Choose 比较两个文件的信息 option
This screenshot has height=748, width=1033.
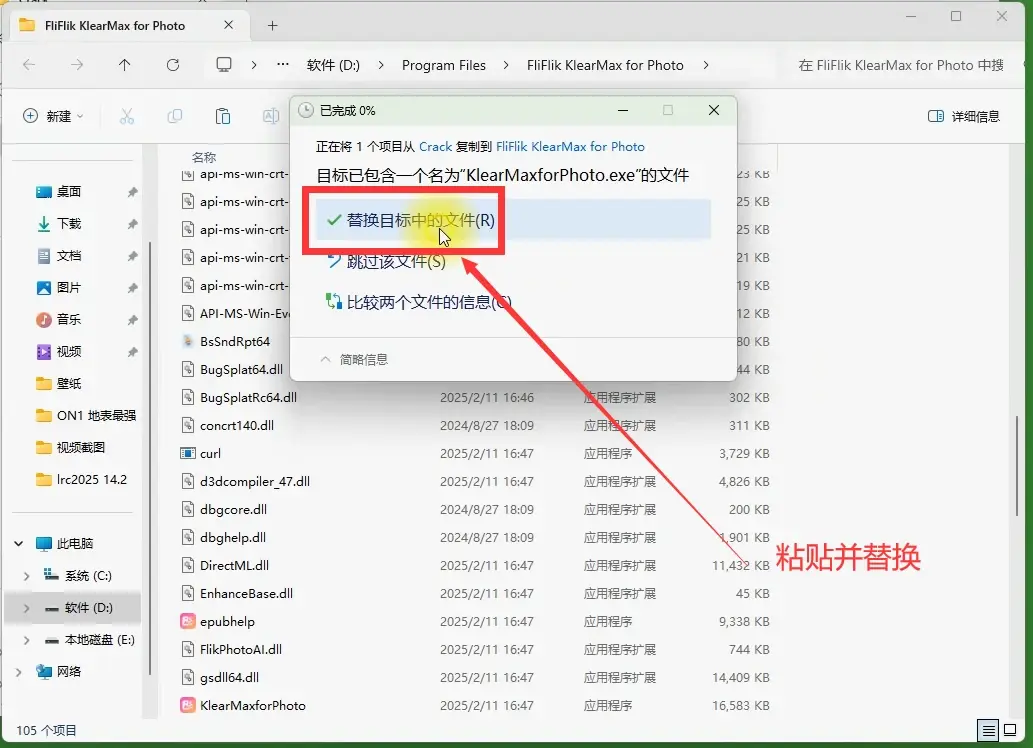[x=418, y=302]
